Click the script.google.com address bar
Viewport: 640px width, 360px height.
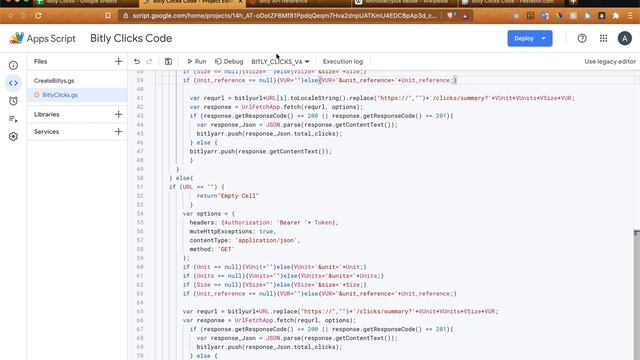click(x=284, y=16)
